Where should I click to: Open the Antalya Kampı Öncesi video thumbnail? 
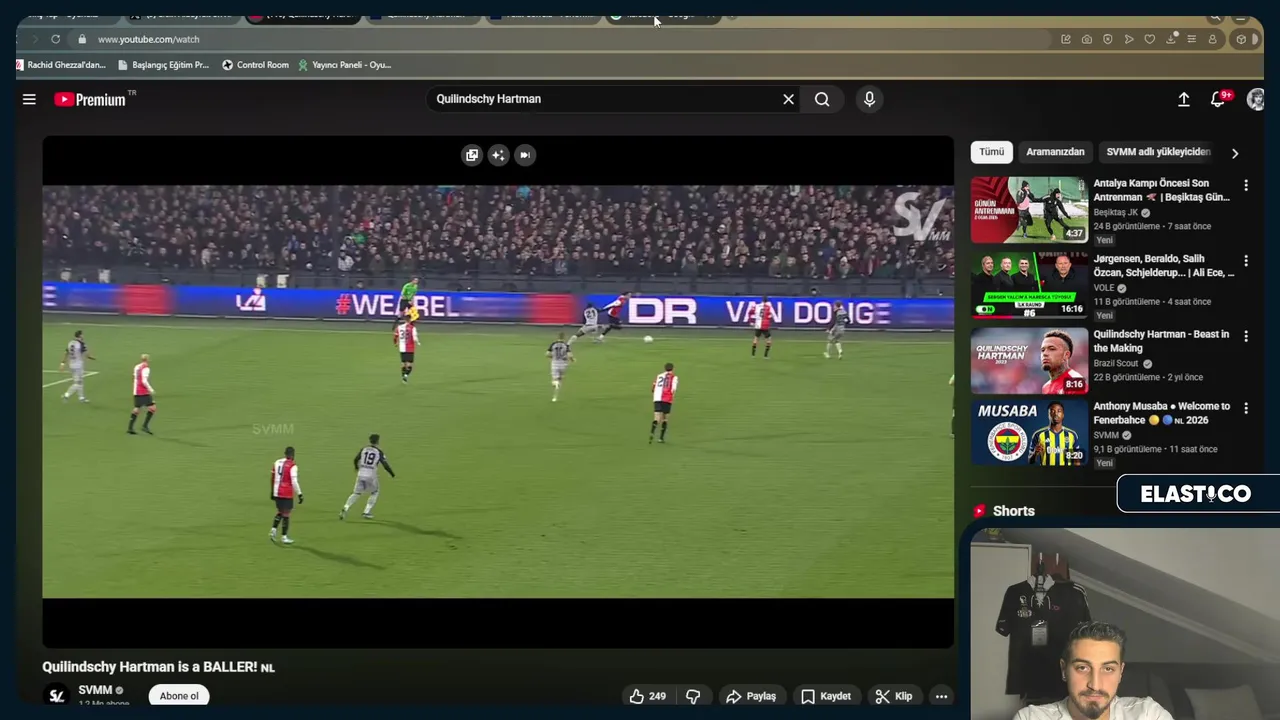(1029, 210)
